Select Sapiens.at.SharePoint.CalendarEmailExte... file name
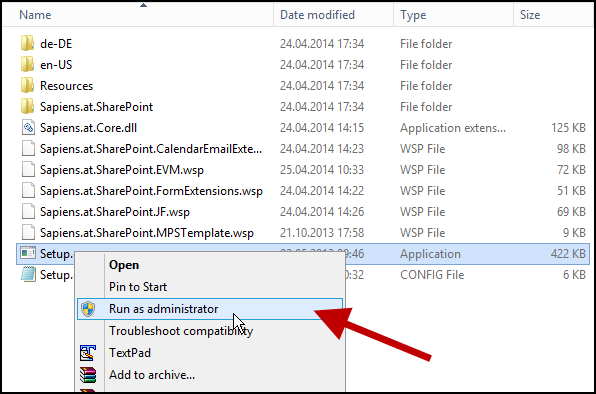The height and width of the screenshot is (394, 596). tap(151, 149)
